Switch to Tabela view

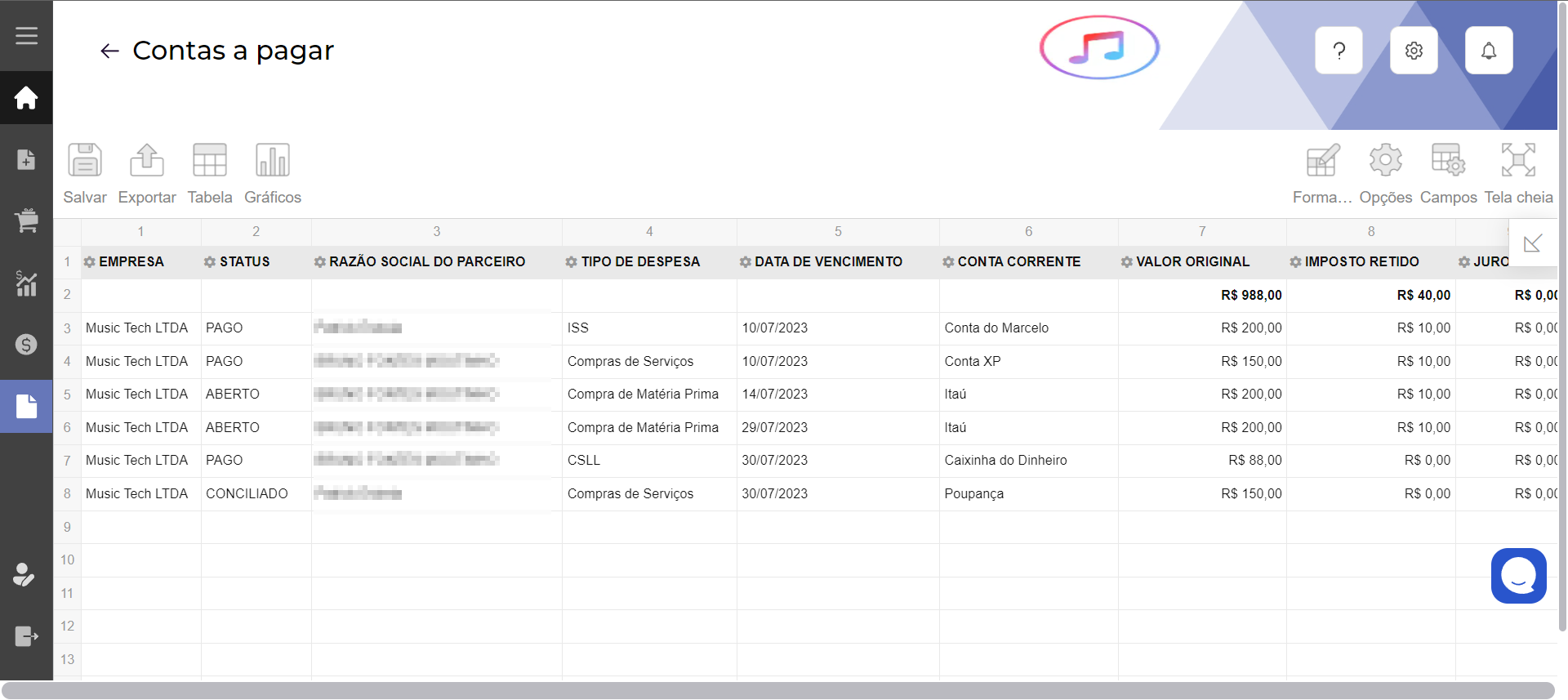tap(210, 161)
